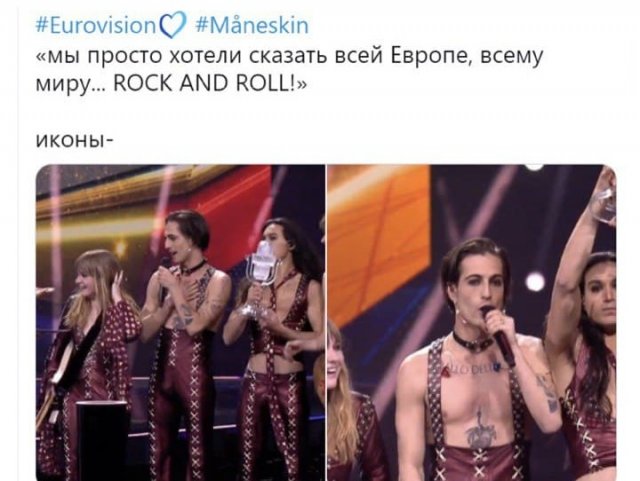
Task: Click the black choker in the right photo
Action: tap(472, 342)
